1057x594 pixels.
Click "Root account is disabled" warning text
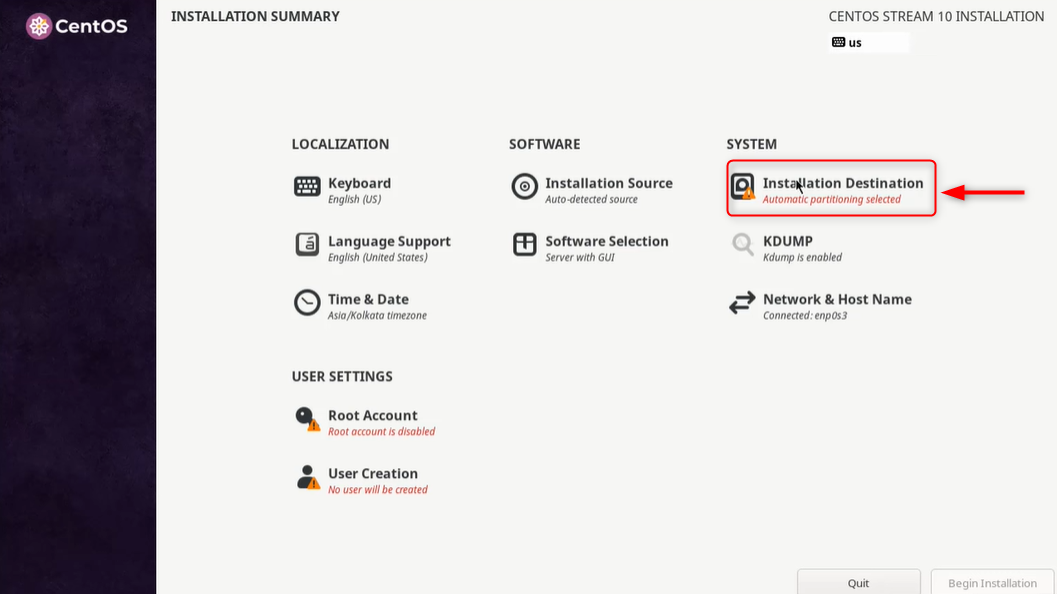pos(382,431)
